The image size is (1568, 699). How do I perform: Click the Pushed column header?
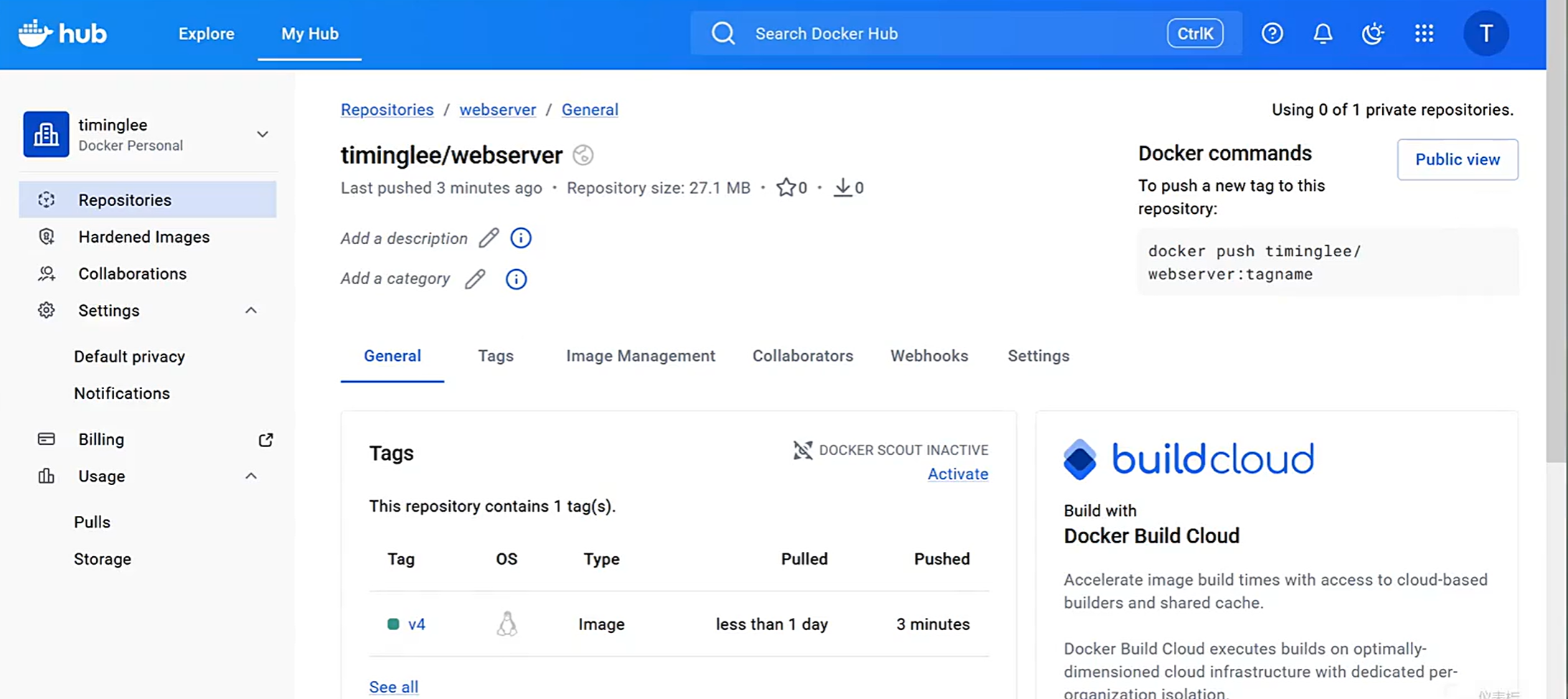coord(942,559)
